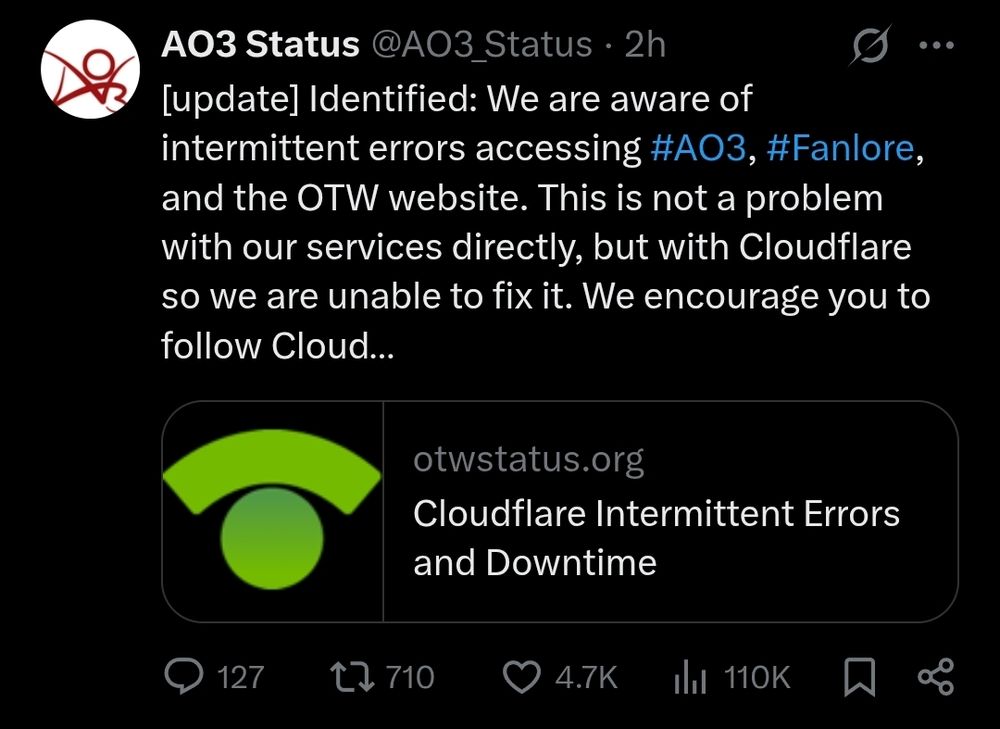Open the #AO3 hashtag link
1000x729 pixels.
coord(698,148)
